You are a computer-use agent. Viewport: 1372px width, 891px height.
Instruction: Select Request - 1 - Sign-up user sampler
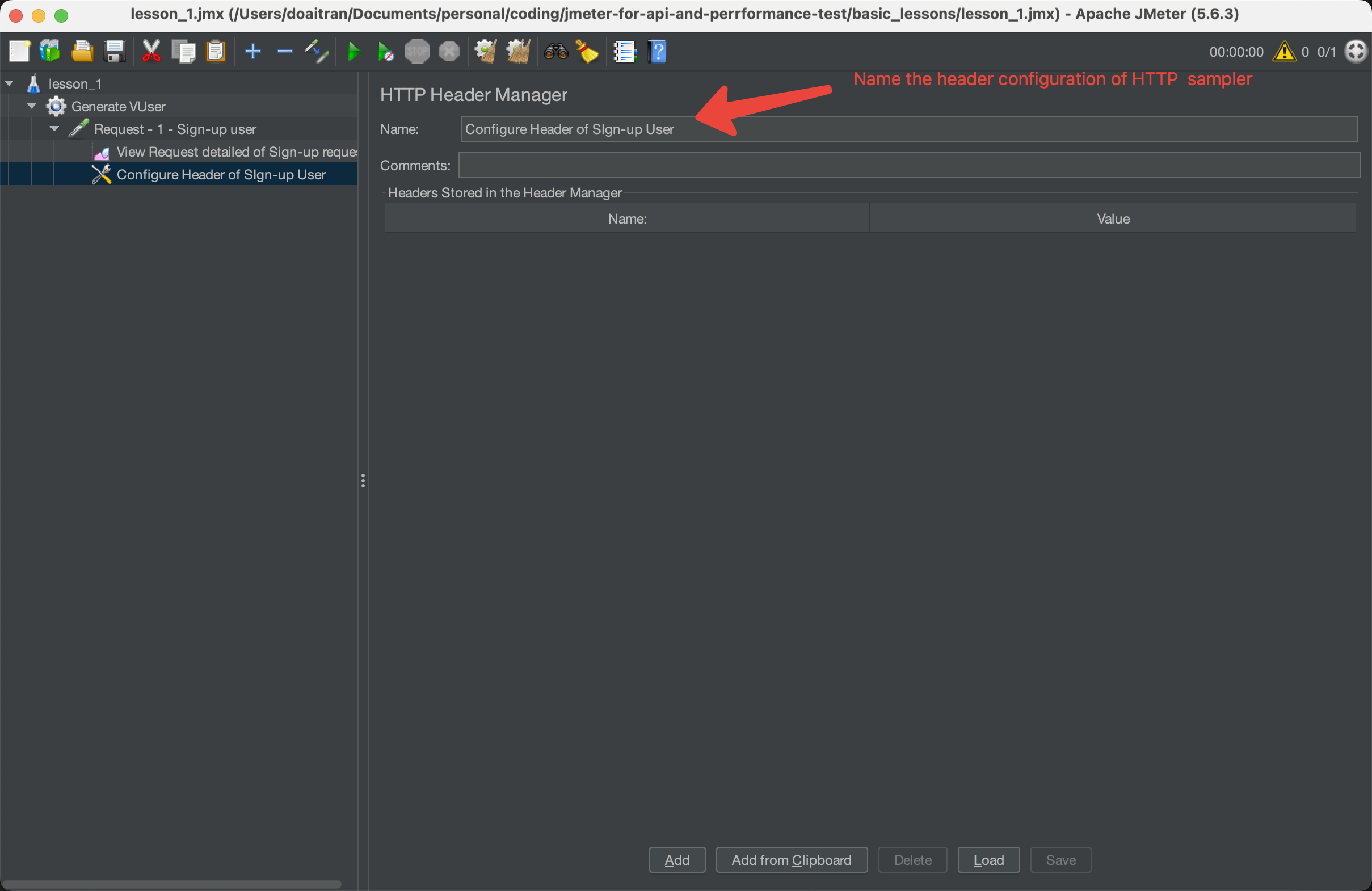[175, 129]
